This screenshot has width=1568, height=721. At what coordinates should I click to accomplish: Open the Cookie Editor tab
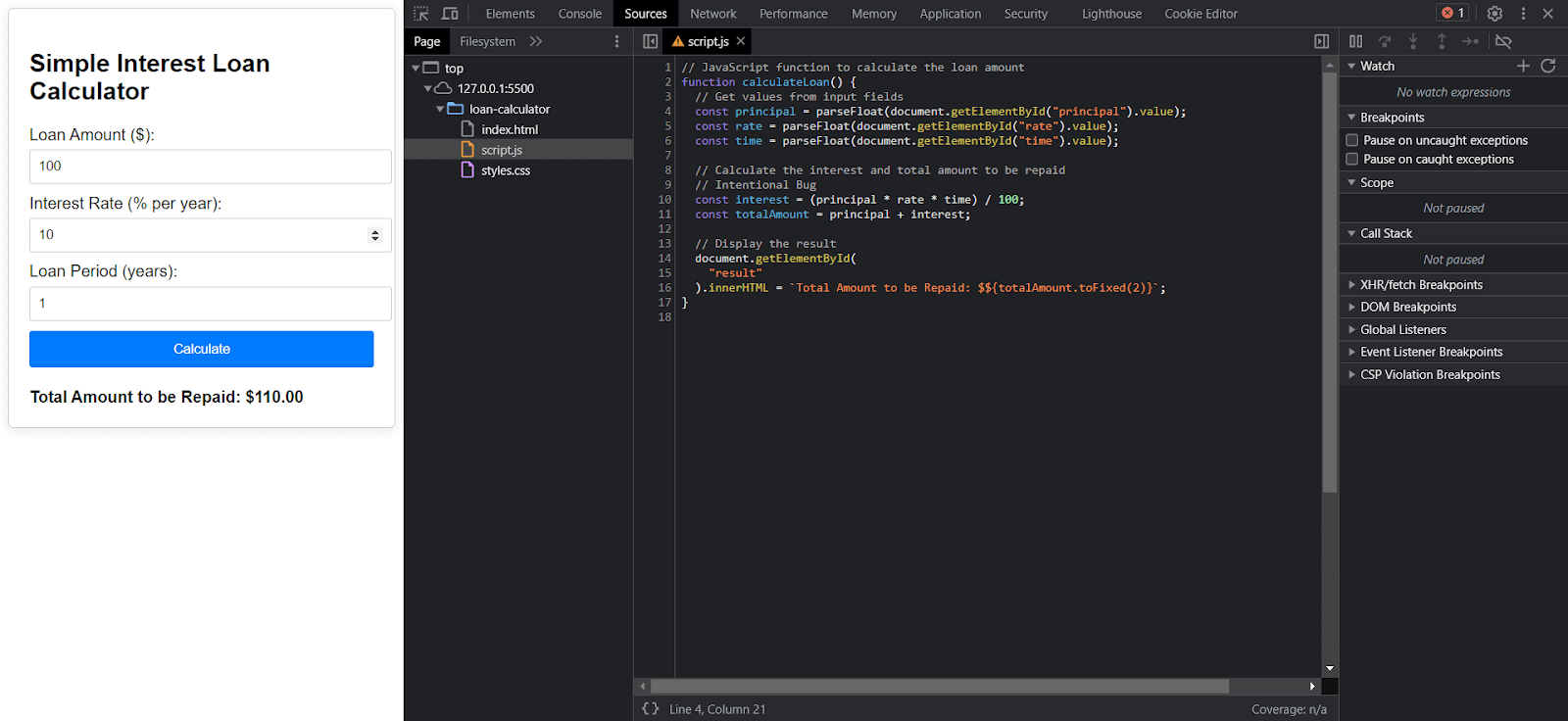tap(1201, 14)
